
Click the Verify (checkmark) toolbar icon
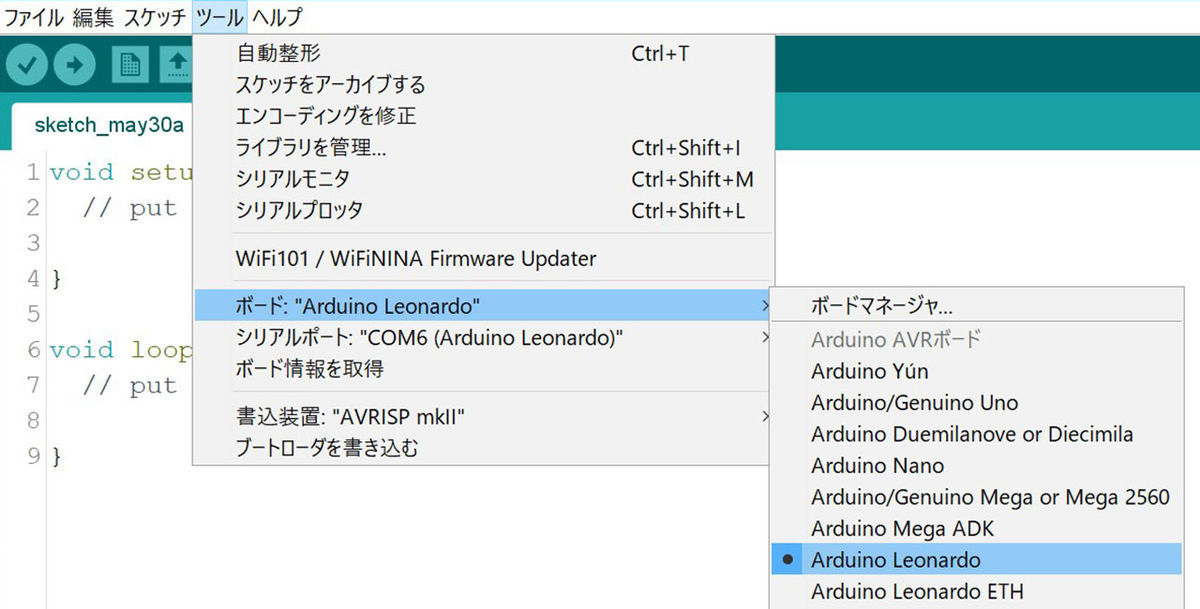click(26, 64)
